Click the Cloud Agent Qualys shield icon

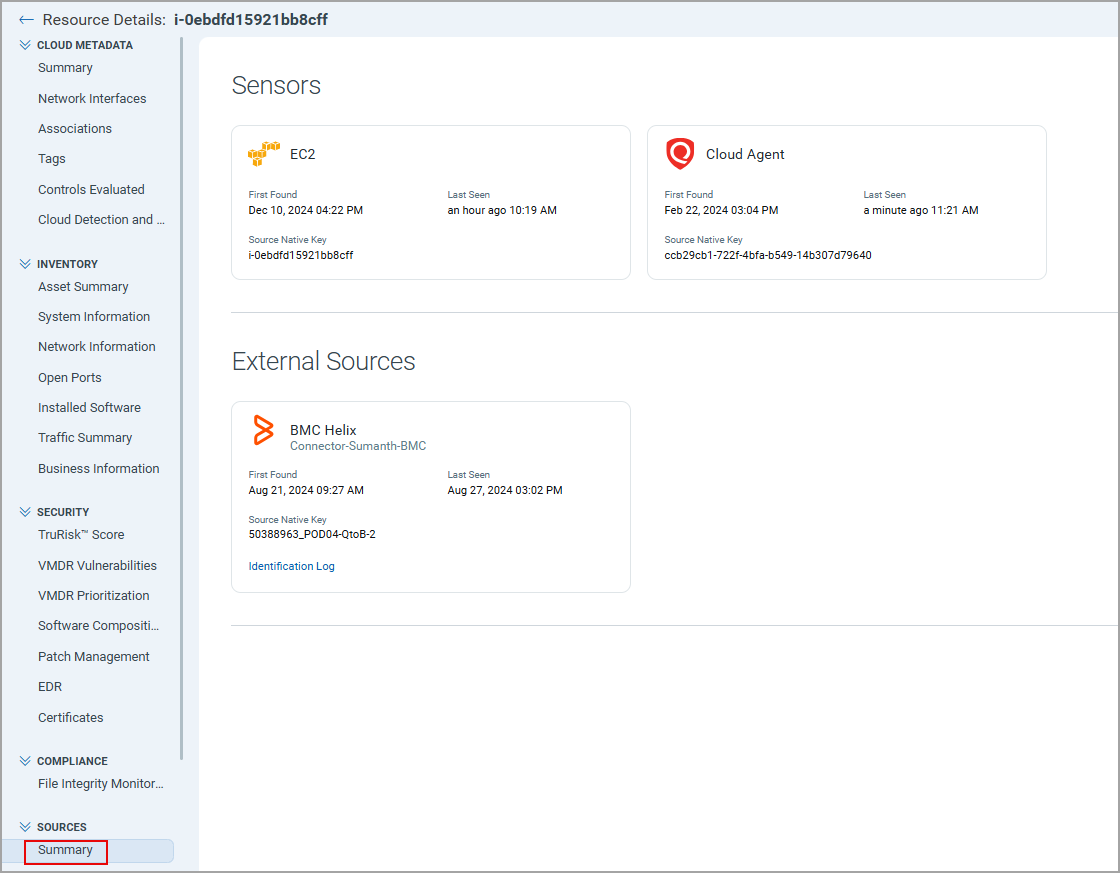pyautogui.click(x=680, y=154)
